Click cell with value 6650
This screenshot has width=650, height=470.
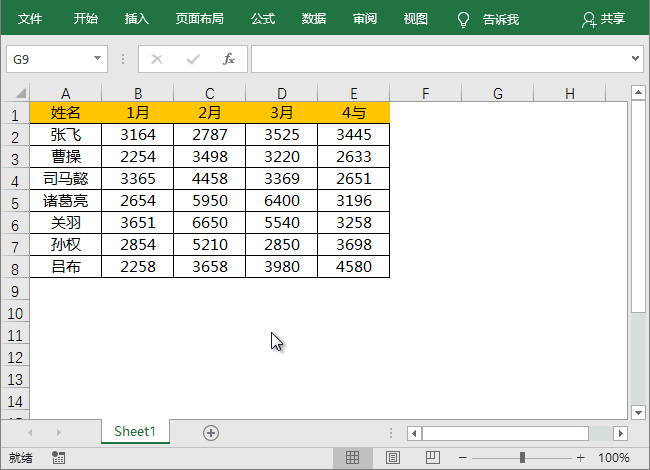pos(210,223)
